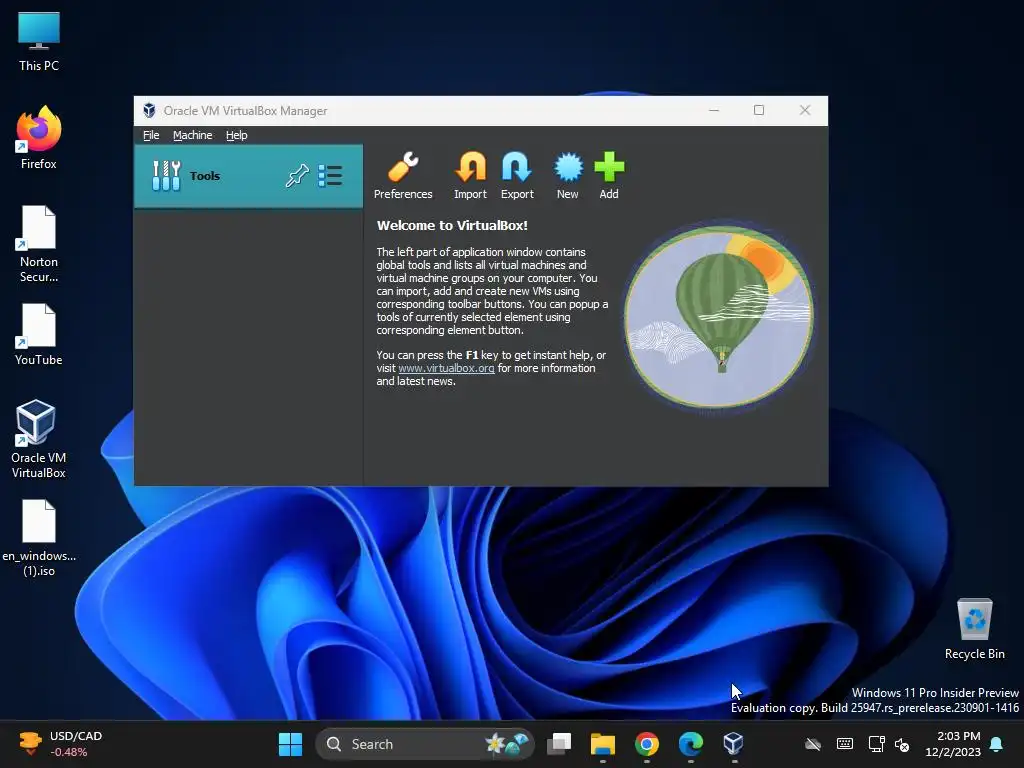
Task: Select the Norton Security desktop shortcut
Action: click(39, 244)
